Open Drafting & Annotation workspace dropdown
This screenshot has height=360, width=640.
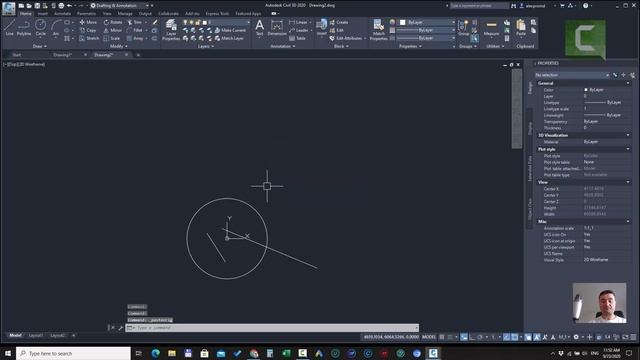pyautogui.click(x=120, y=6)
